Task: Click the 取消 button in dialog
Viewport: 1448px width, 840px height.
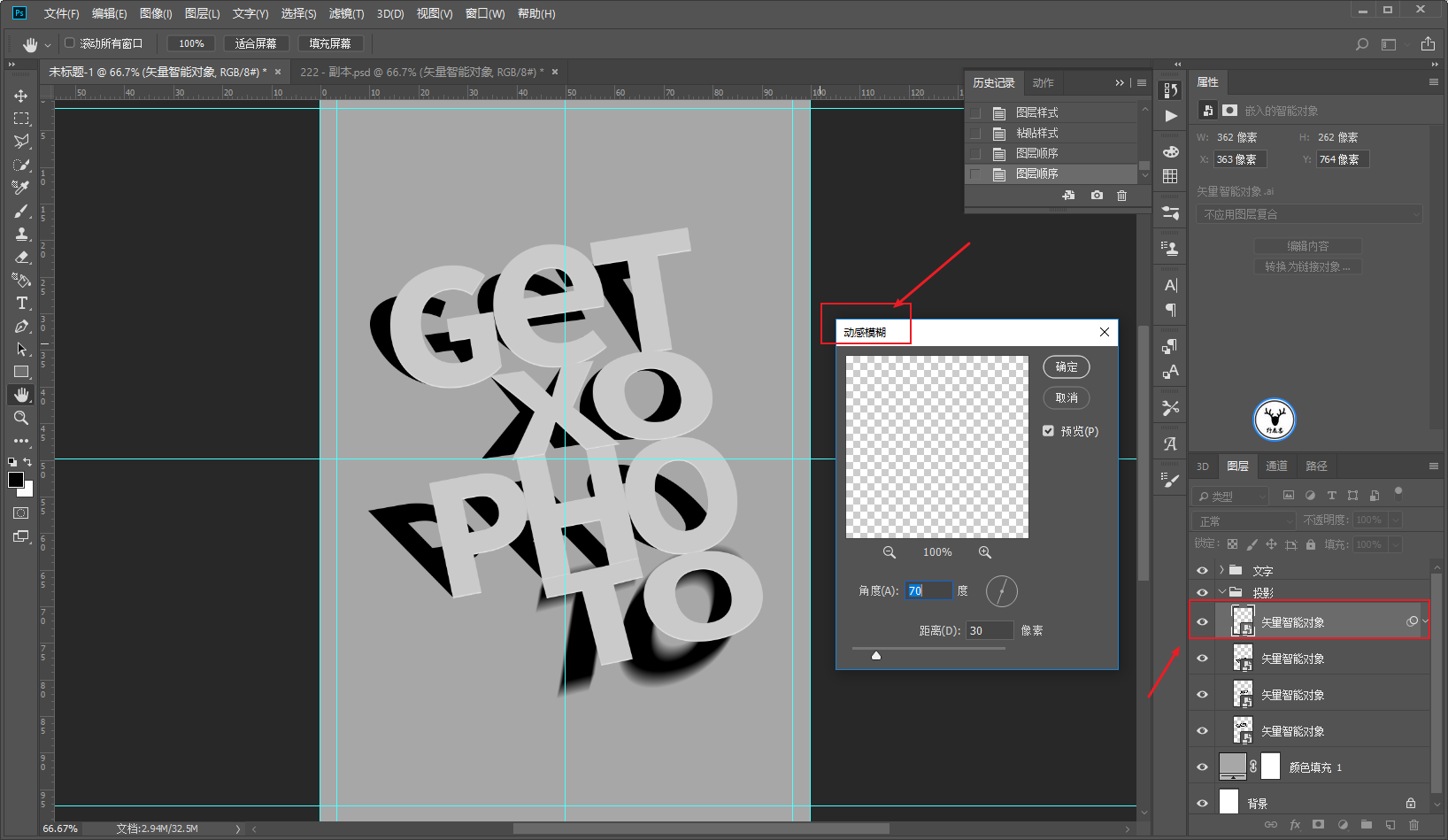Action: point(1067,397)
